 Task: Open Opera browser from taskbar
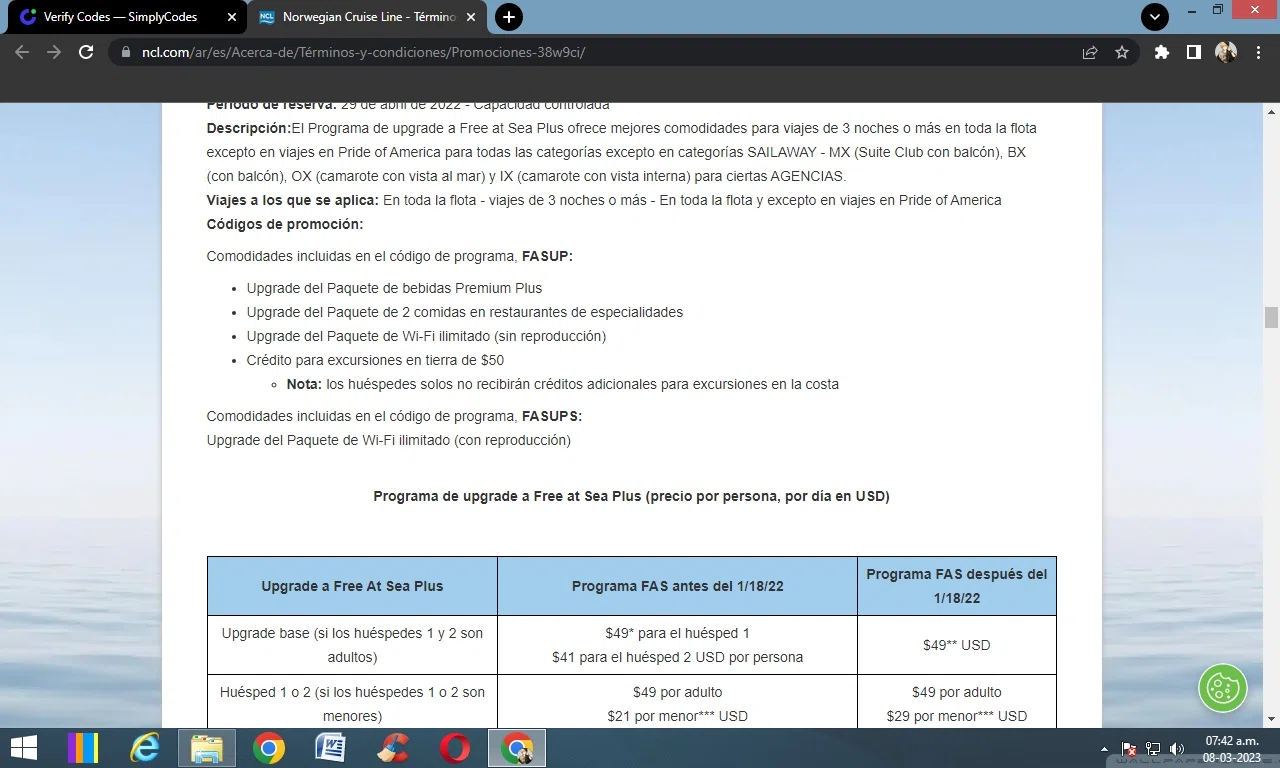(x=455, y=748)
